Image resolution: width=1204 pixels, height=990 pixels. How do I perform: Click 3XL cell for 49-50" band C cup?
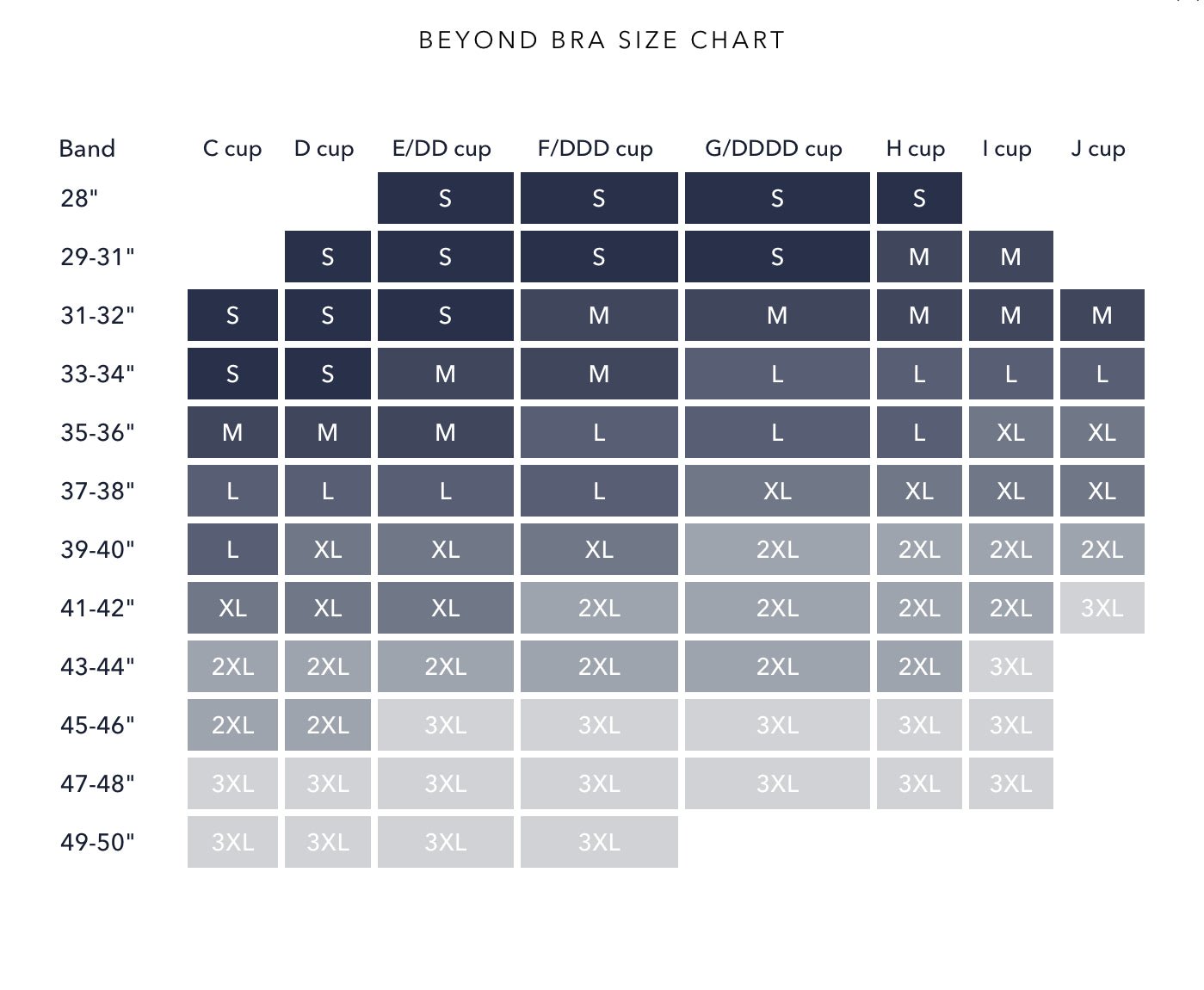tap(232, 842)
